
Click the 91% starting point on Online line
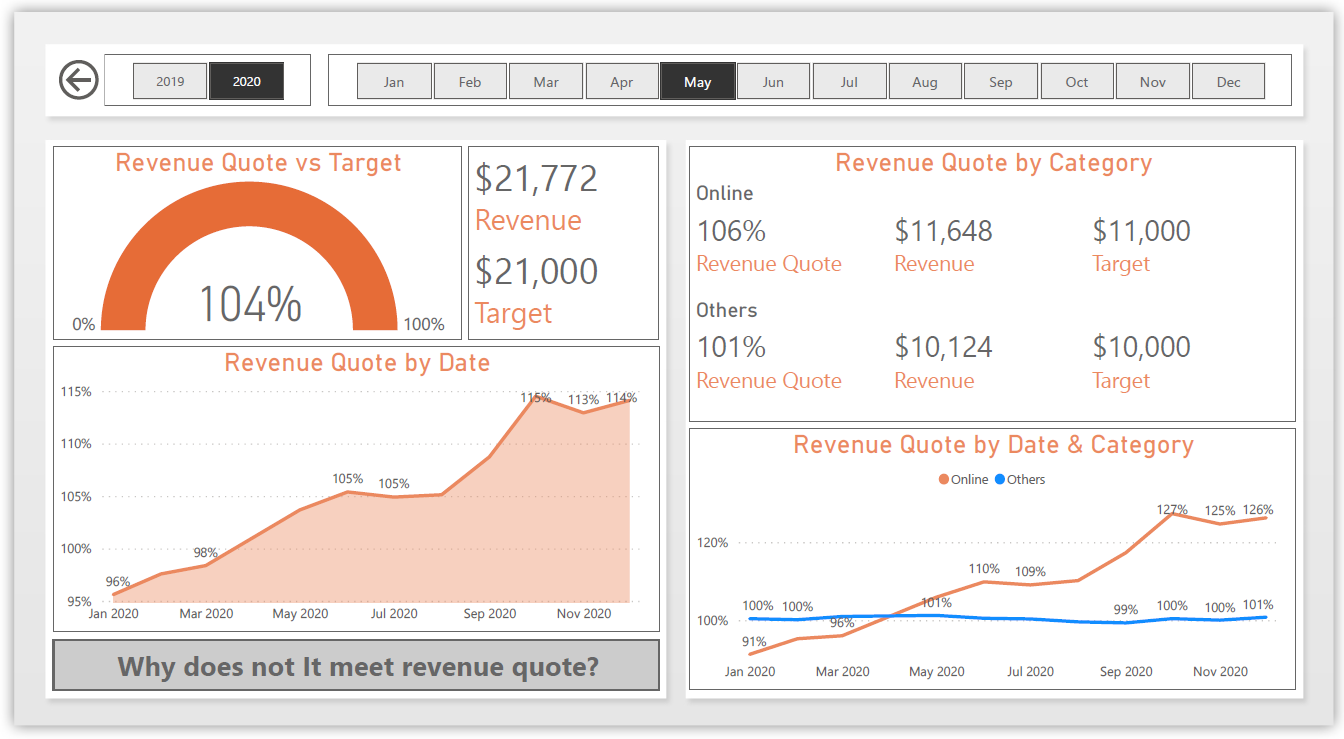[749, 651]
